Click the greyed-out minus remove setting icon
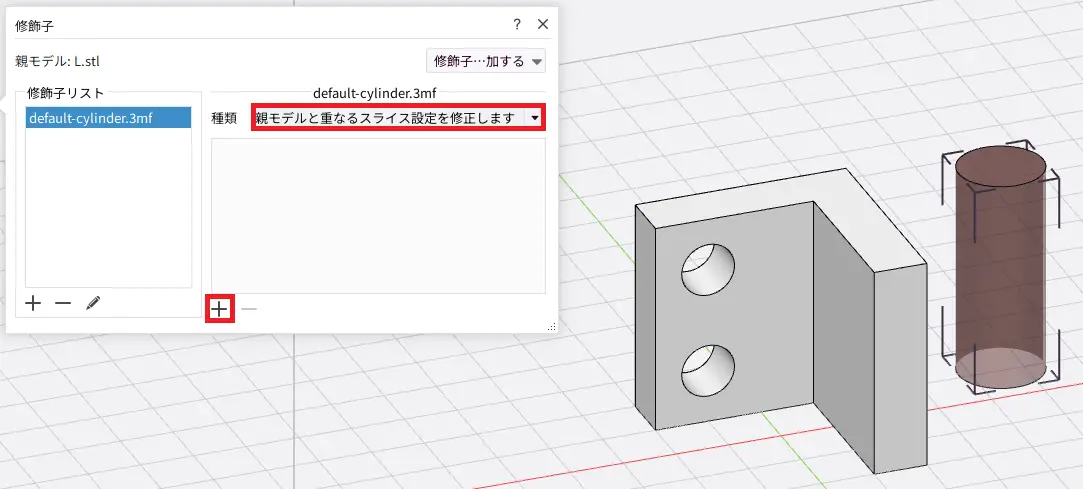 [x=249, y=309]
